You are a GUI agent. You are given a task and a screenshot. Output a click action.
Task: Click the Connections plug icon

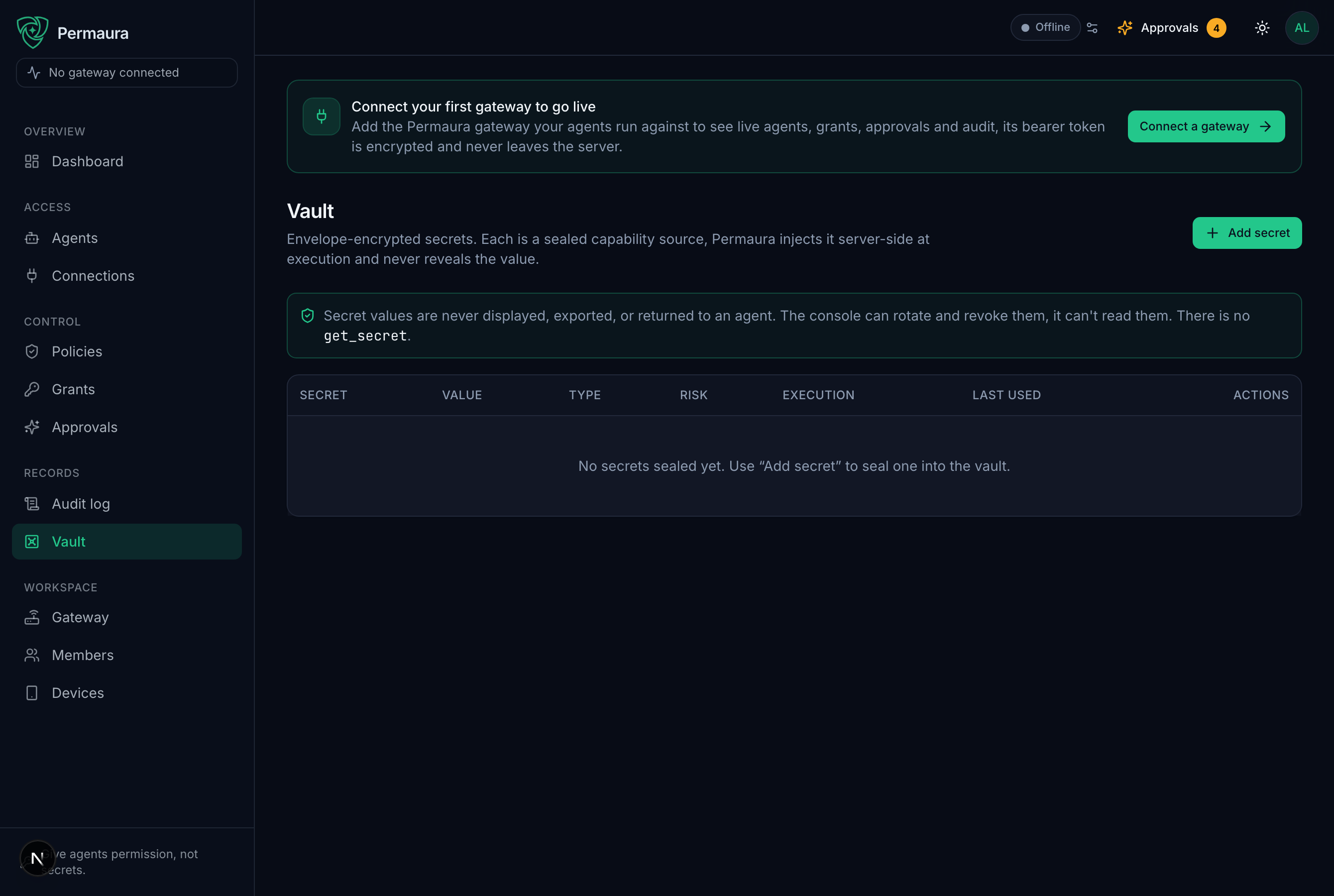pos(32,276)
